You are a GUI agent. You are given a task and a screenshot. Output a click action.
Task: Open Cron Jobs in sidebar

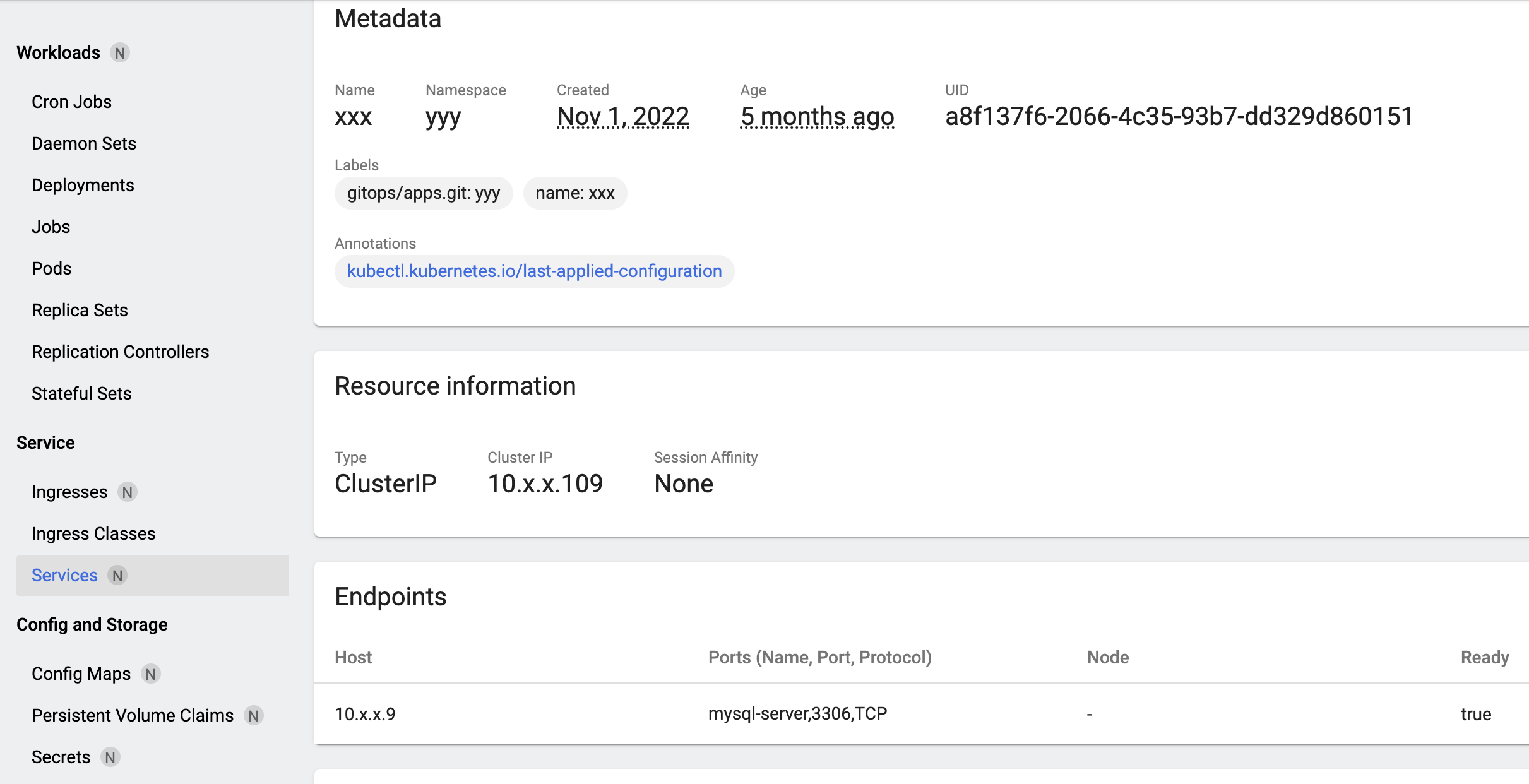71,102
